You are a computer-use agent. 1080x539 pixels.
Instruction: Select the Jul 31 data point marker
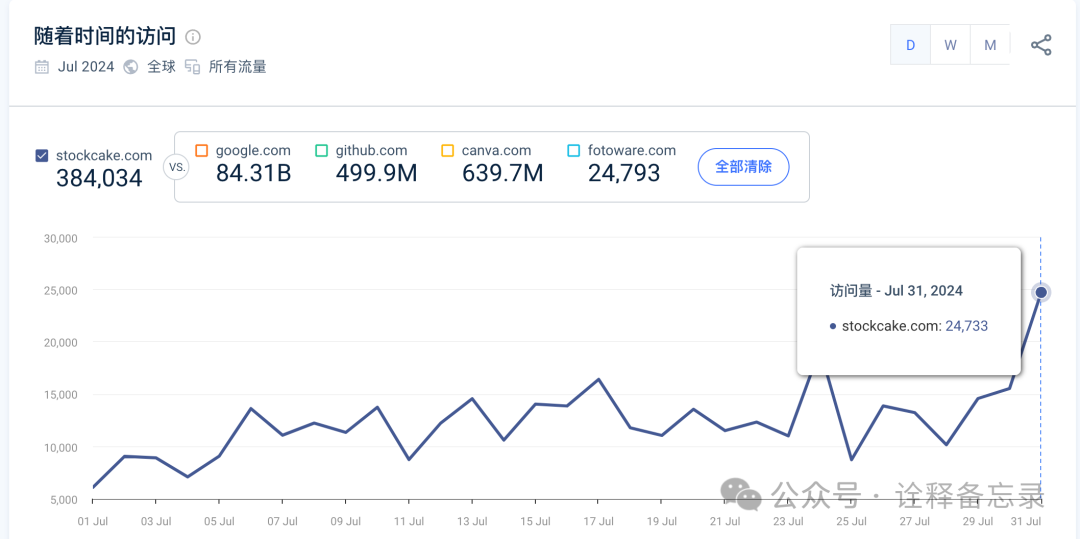click(1041, 293)
